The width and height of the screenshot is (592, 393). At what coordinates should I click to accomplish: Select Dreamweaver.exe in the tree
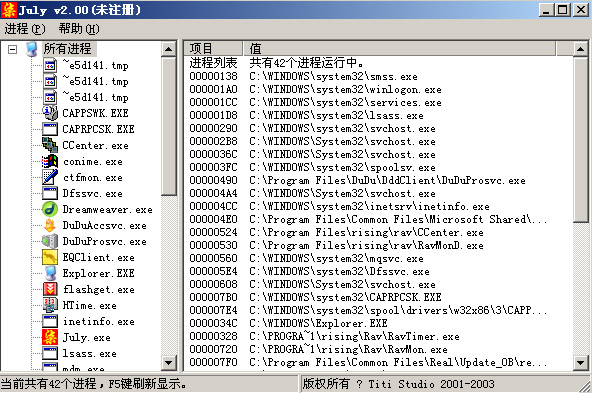tap(108, 210)
